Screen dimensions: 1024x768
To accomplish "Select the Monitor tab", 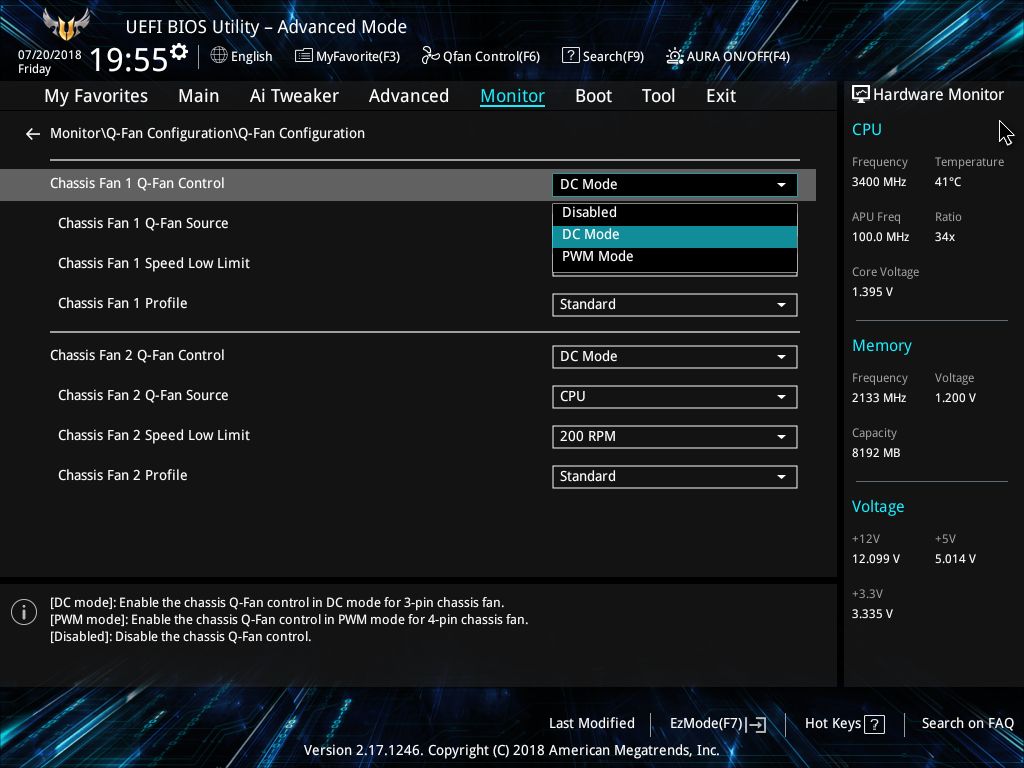I will click(513, 96).
